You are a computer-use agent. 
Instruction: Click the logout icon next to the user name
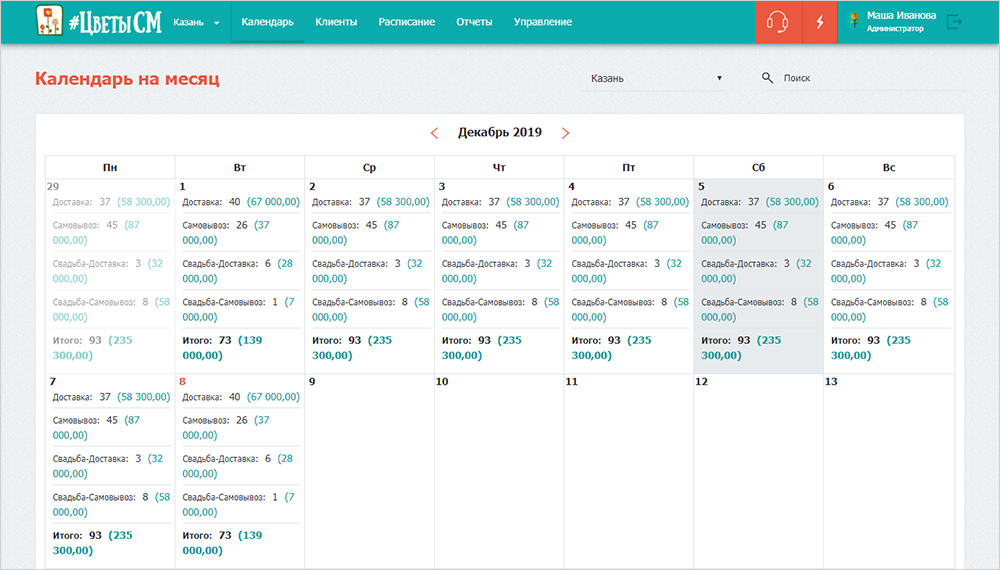[x=955, y=22]
